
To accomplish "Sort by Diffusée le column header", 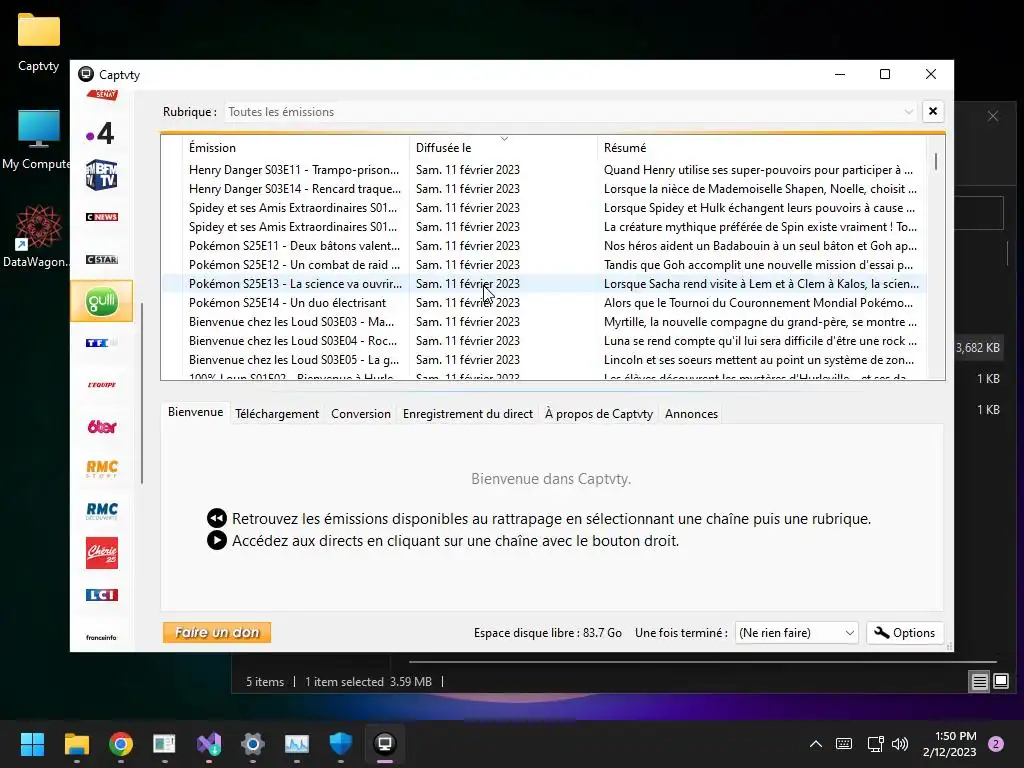I will pyautogui.click(x=503, y=148).
